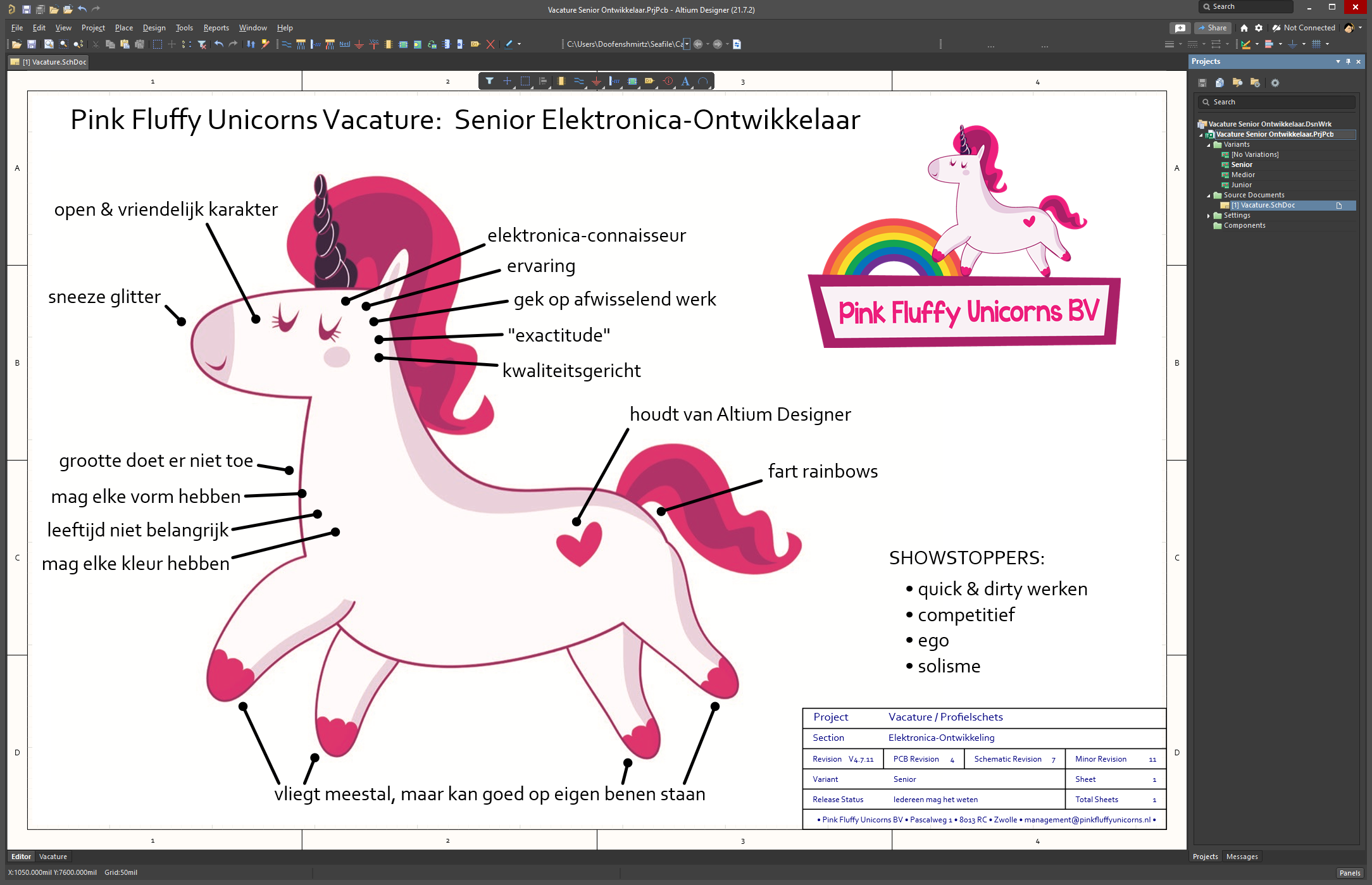Switch to the Messages panel tab

click(x=1242, y=857)
